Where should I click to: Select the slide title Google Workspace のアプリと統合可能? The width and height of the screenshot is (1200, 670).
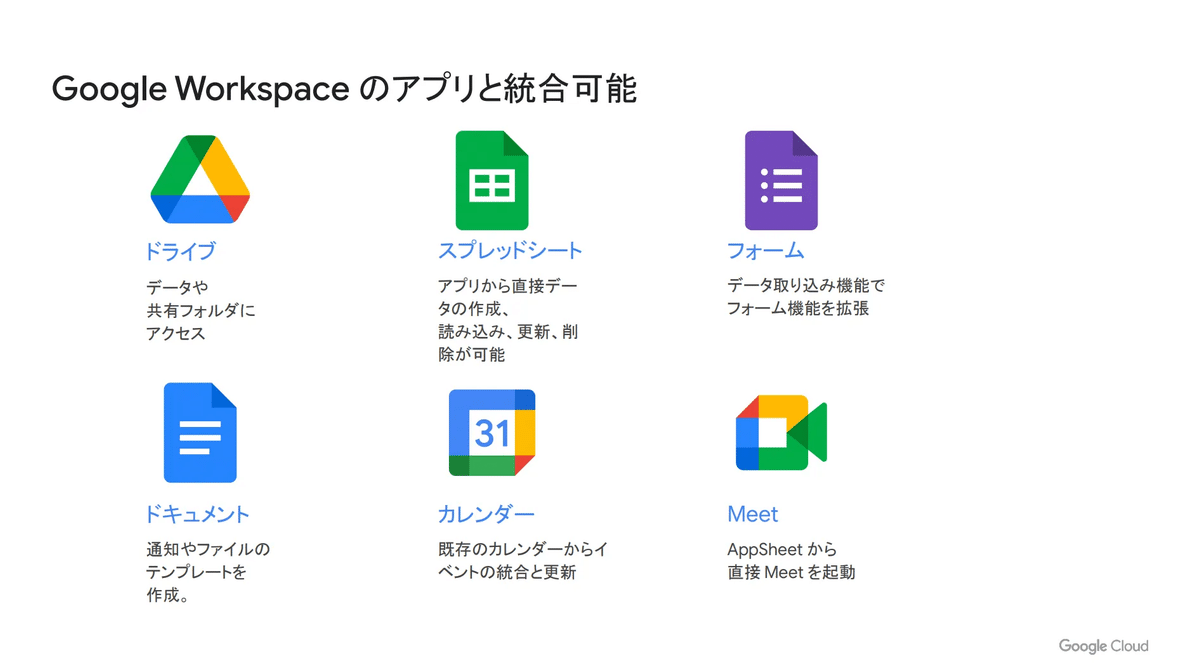(x=344, y=90)
